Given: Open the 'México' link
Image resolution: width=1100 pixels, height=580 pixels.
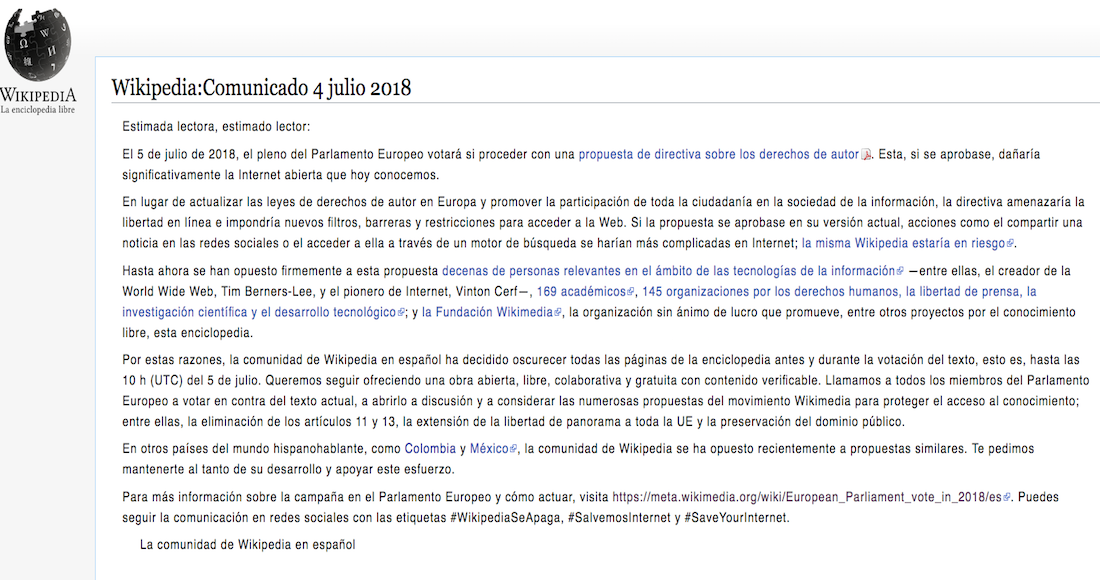Looking at the screenshot, I should point(489,449).
